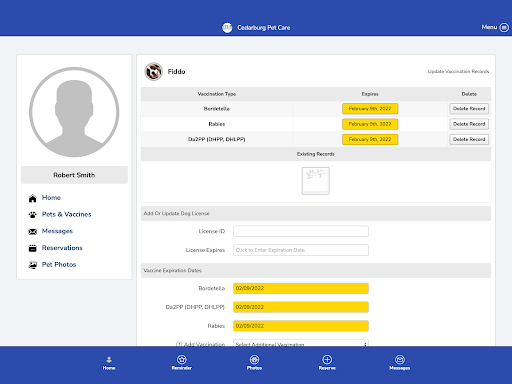Click the Robert Smith profile picture
This screenshot has width=512, height=384.
click(x=74, y=112)
